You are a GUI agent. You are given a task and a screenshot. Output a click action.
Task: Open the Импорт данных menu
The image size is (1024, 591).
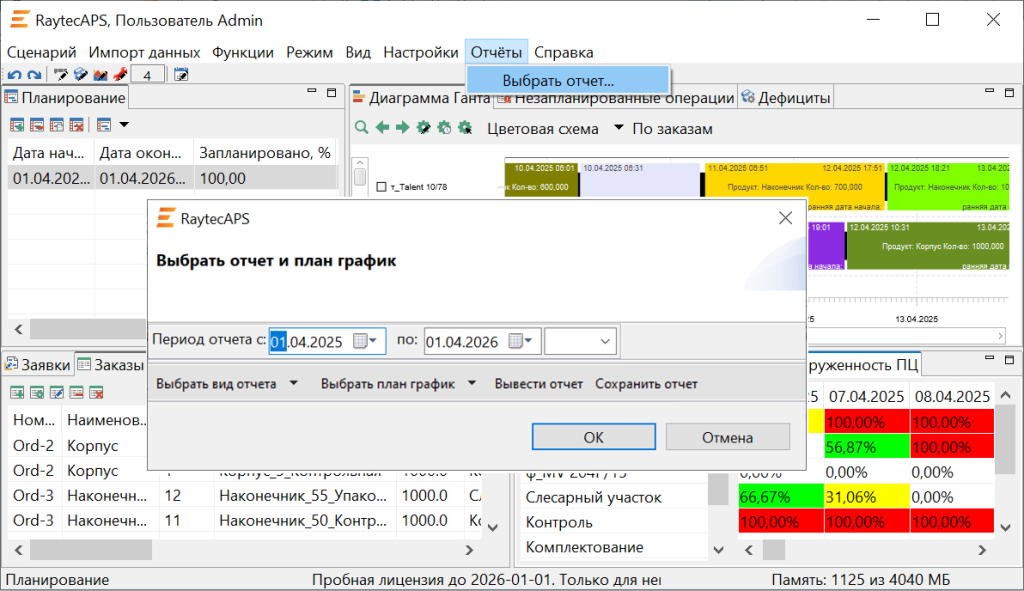pos(144,52)
